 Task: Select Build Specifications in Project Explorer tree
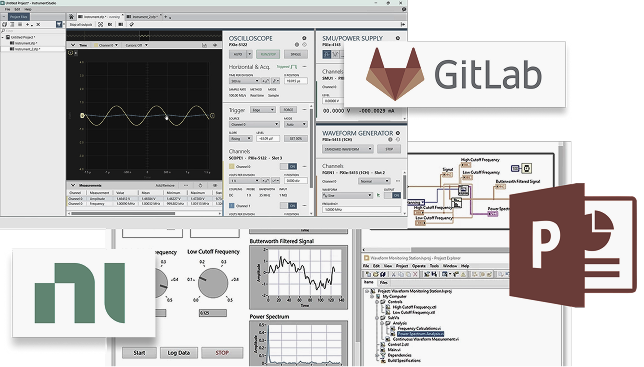pyautogui.click(x=404, y=360)
